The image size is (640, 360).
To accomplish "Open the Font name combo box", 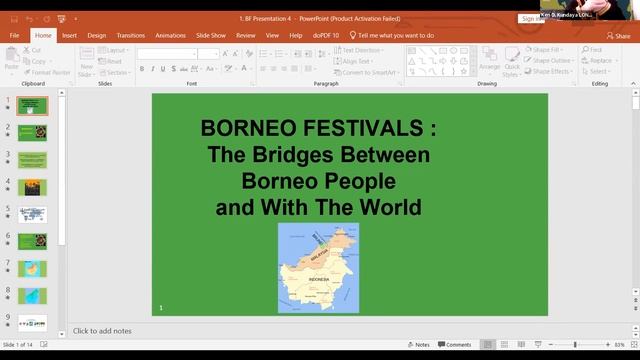I will [167, 53].
